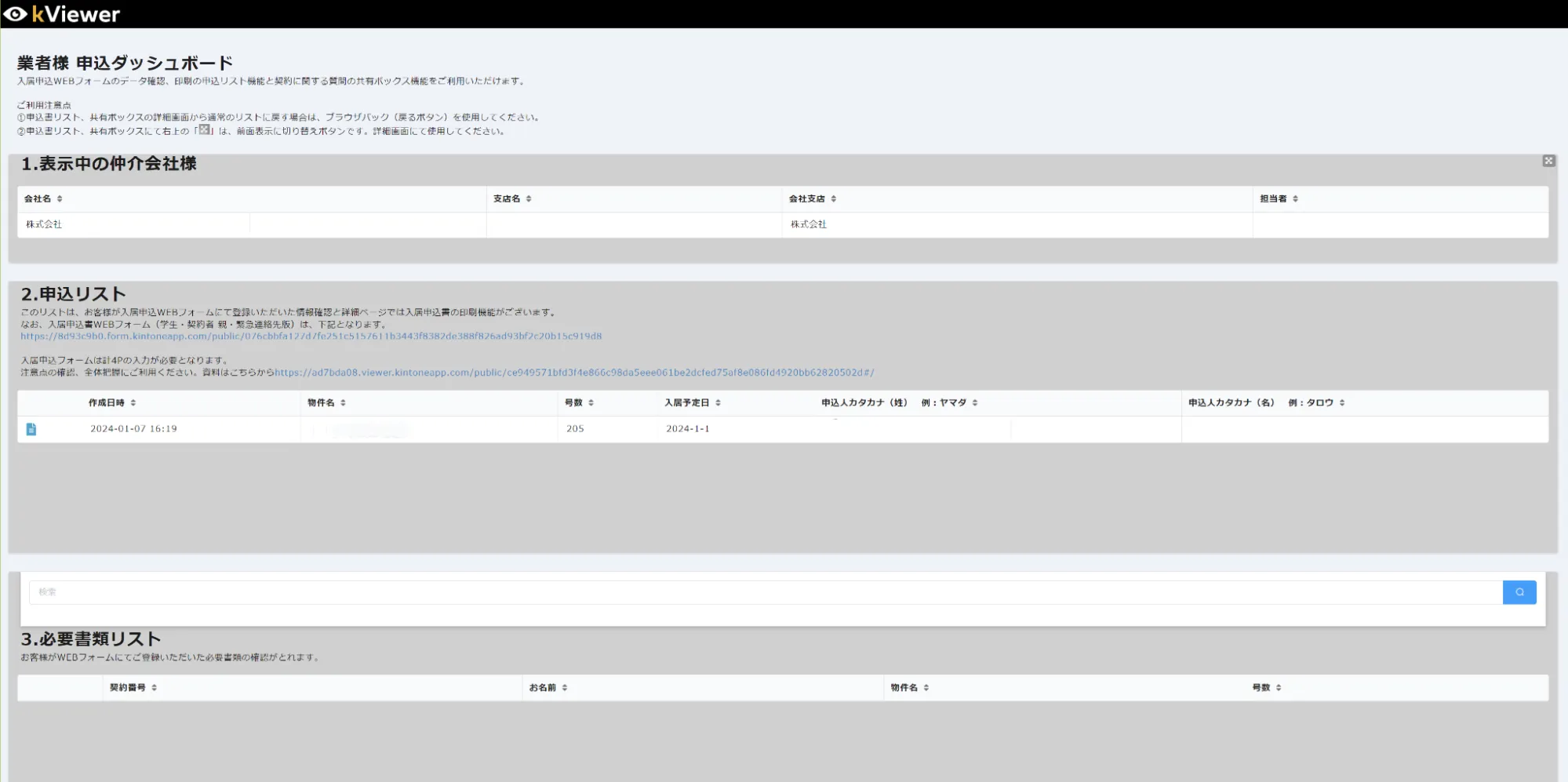Screen dimensions: 1568x782
Task: Click the kViewer eye logo
Action: tap(16, 14)
